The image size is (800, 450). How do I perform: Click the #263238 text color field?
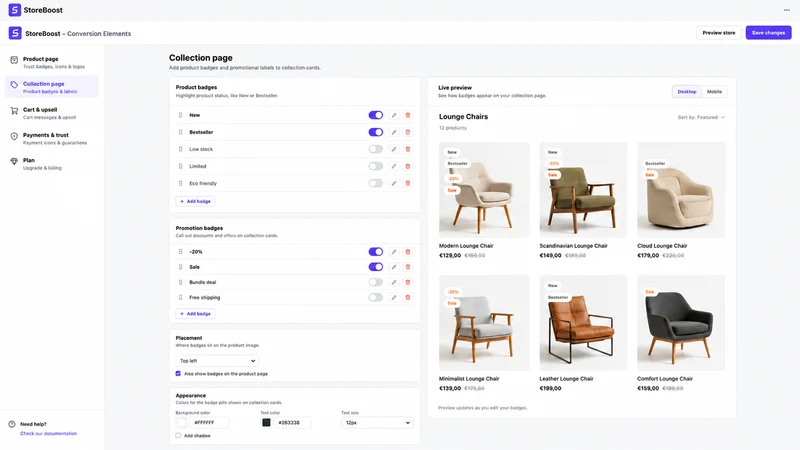point(293,422)
